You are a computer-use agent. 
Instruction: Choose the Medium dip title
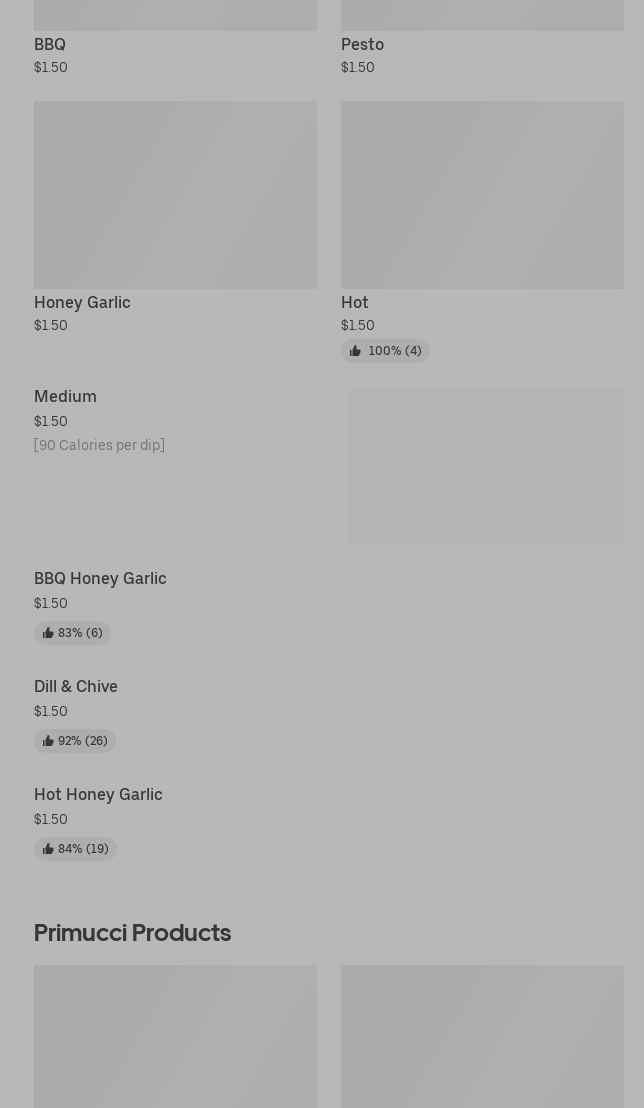point(65,397)
